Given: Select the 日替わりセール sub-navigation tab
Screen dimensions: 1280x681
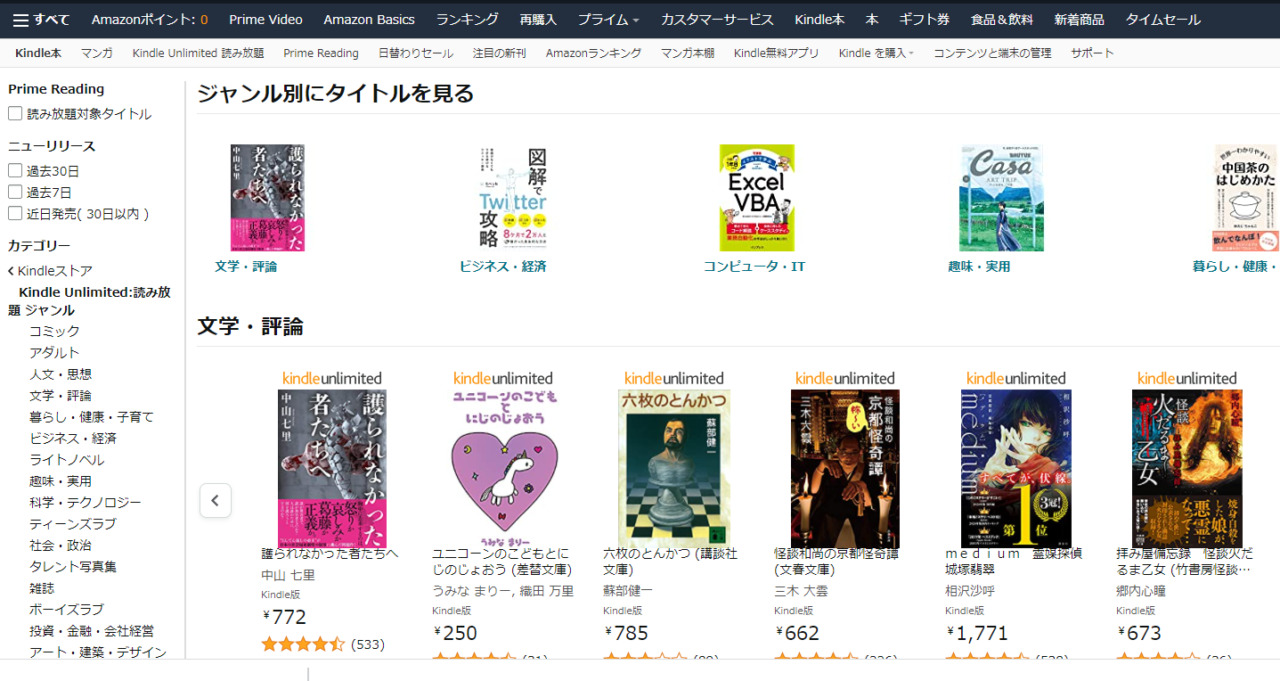Looking at the screenshot, I should 416,53.
